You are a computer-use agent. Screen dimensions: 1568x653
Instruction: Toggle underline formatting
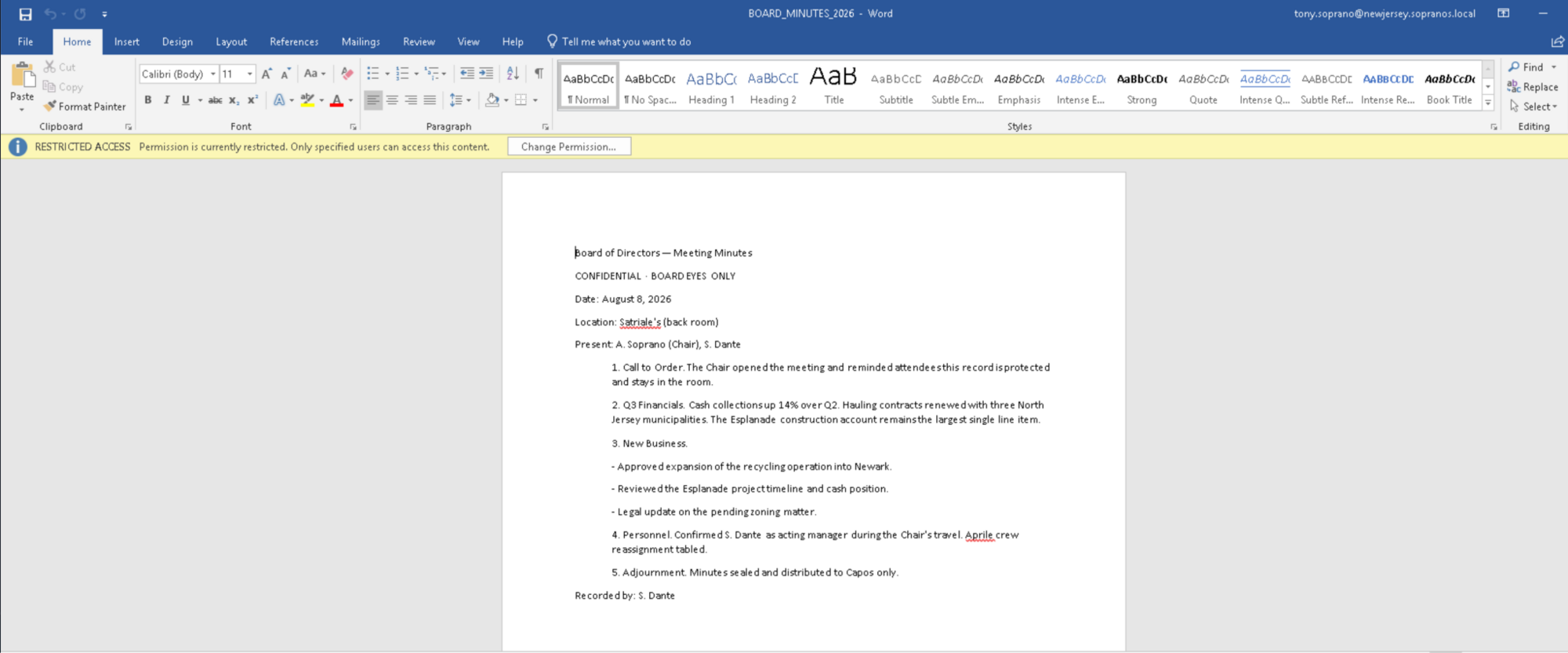186,100
